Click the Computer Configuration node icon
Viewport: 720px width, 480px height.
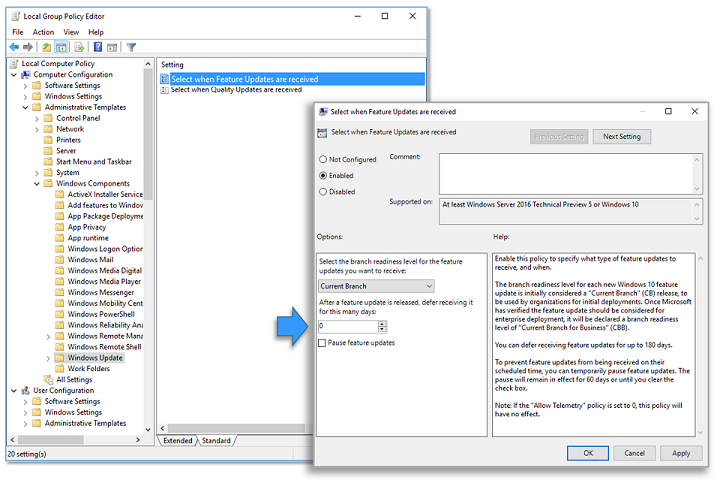[x=25, y=75]
